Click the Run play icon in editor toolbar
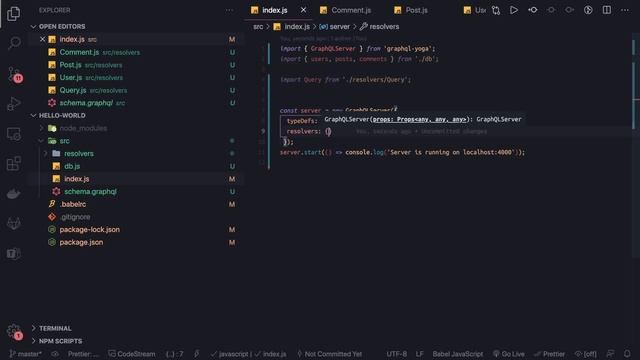Screen dimensions: 640x360 [x=514, y=10]
